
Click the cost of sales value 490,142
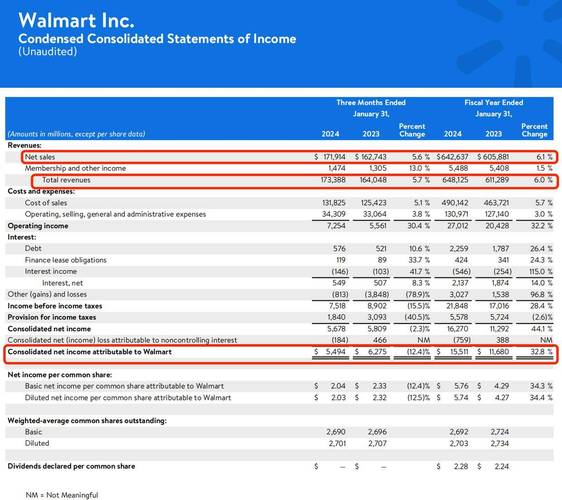click(x=455, y=203)
